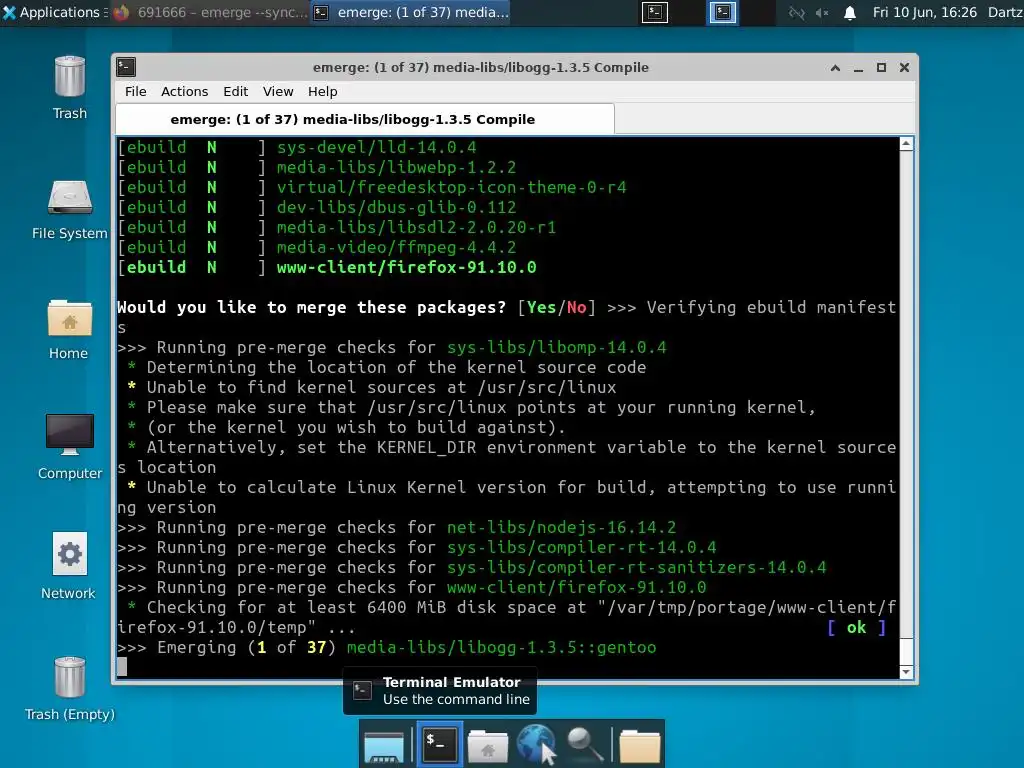Screen dimensions: 1024x768
Task: Click the clock showing Fri 10 Jun, 16:26
Action: pos(924,12)
